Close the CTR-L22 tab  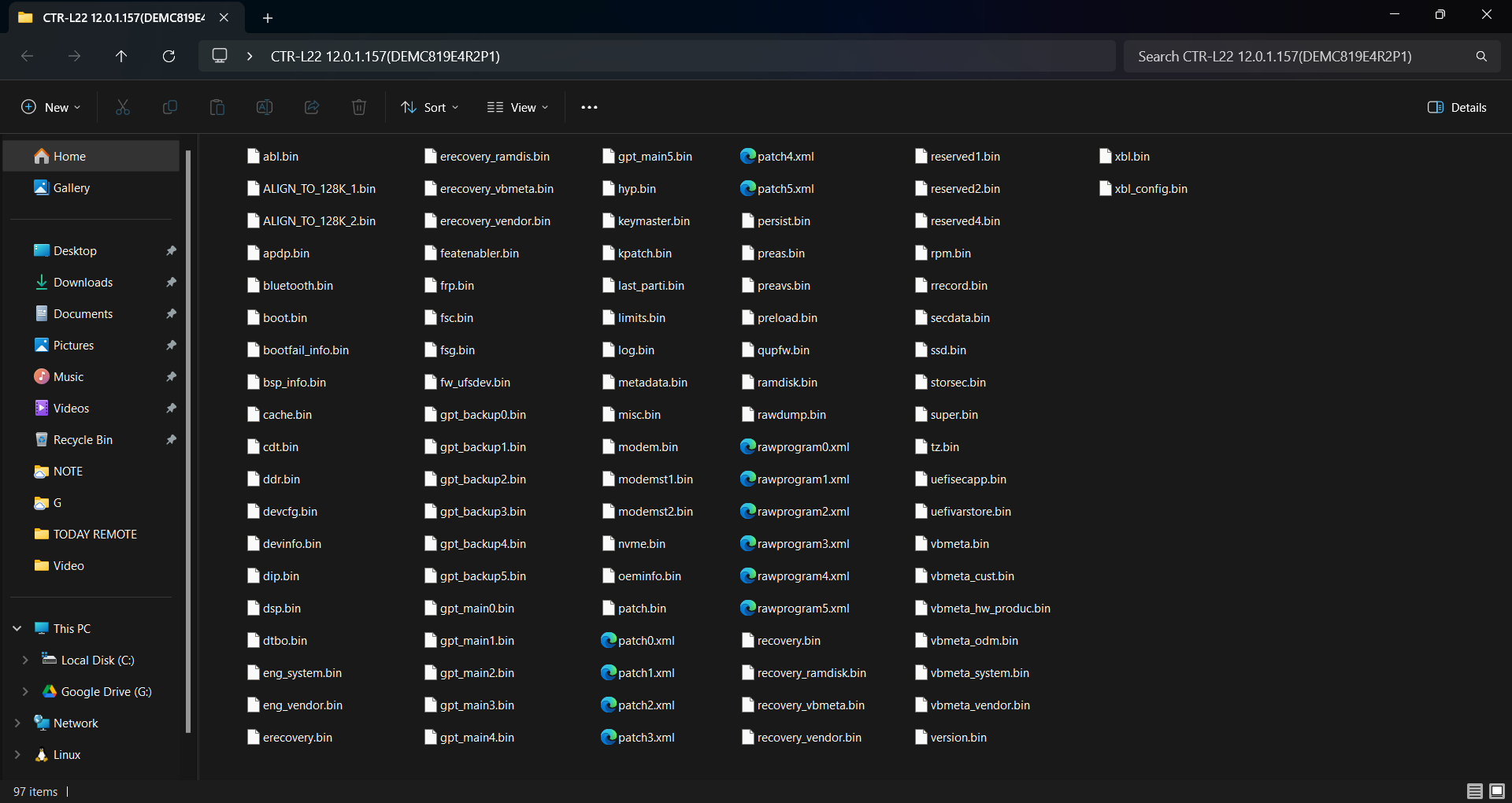coord(224,17)
